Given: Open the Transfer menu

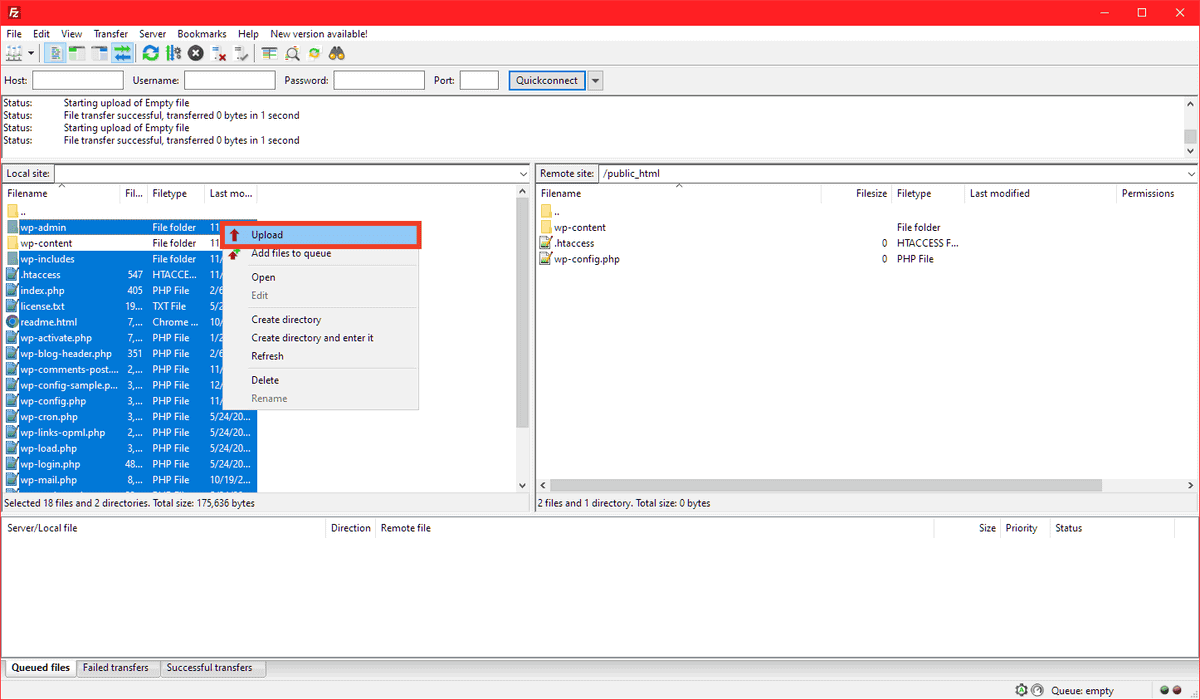Looking at the screenshot, I should click(x=111, y=34).
